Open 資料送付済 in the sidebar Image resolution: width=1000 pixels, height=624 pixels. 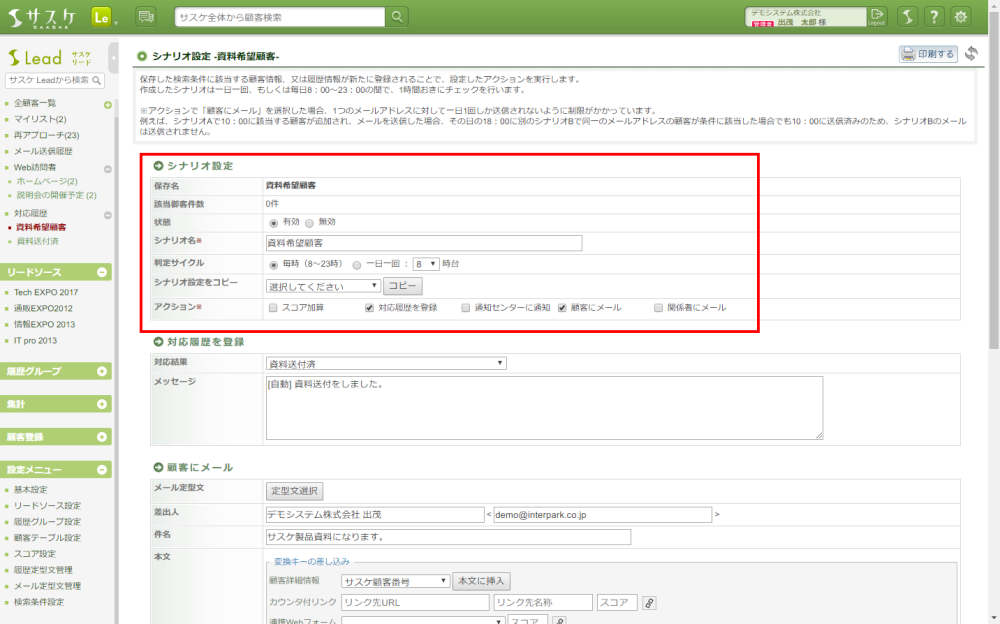point(38,241)
